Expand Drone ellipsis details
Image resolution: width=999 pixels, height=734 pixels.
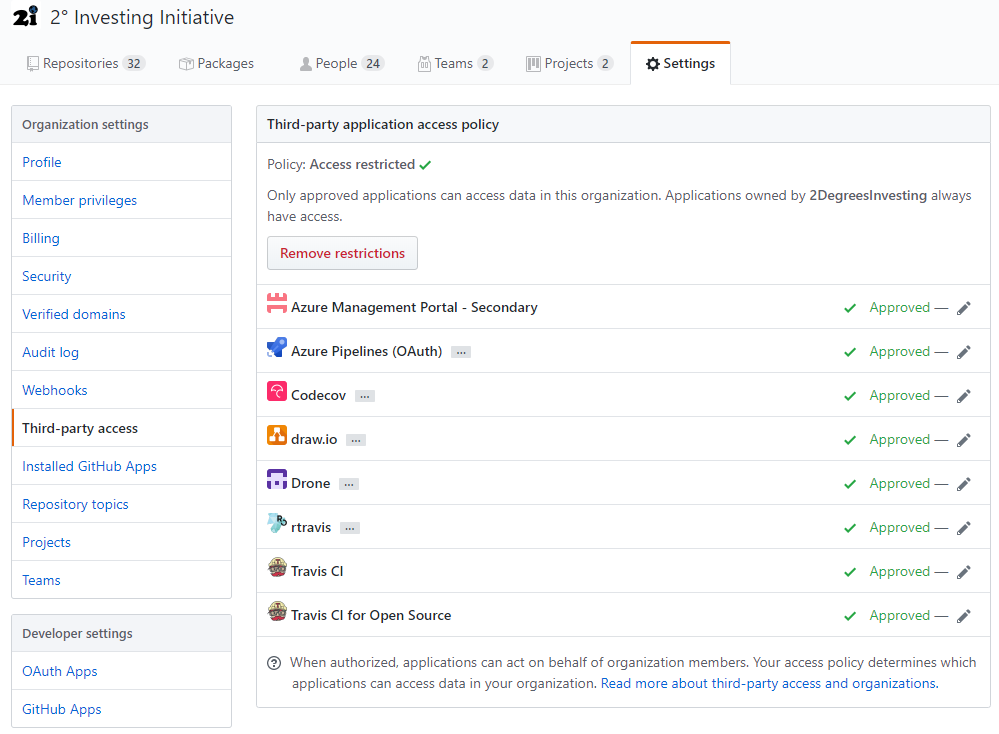[x=349, y=484]
